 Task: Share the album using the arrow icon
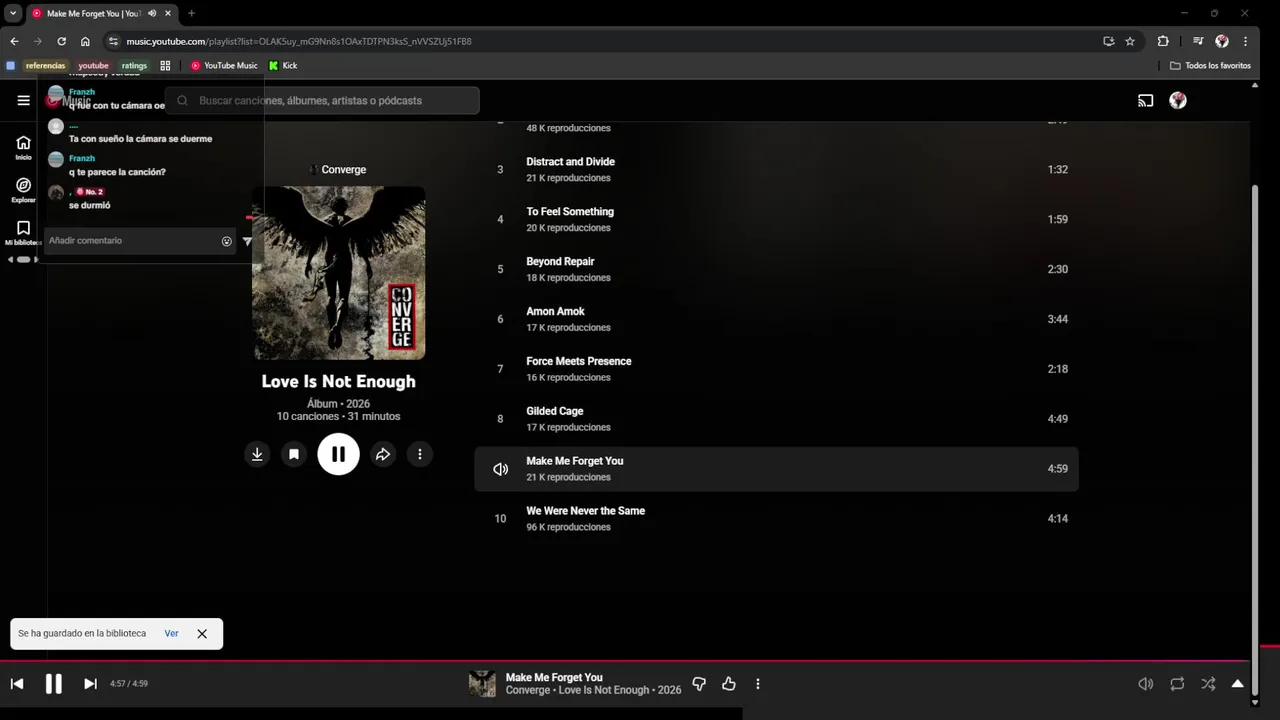[x=383, y=454]
